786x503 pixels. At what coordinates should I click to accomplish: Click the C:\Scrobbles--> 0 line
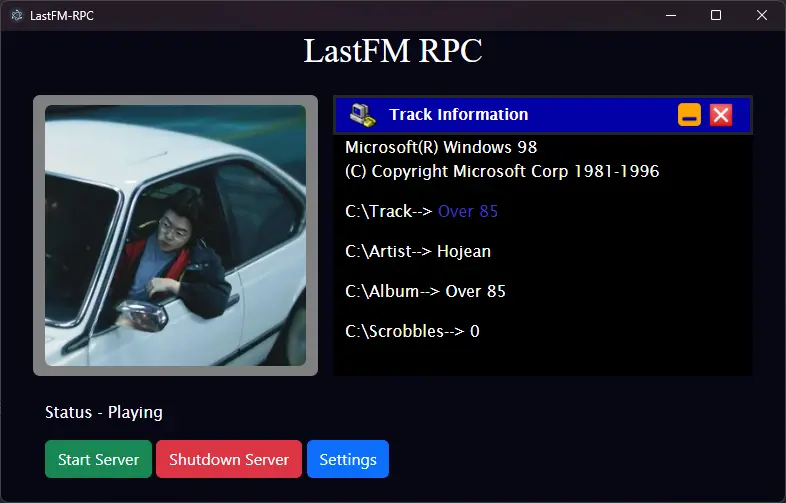[412, 331]
